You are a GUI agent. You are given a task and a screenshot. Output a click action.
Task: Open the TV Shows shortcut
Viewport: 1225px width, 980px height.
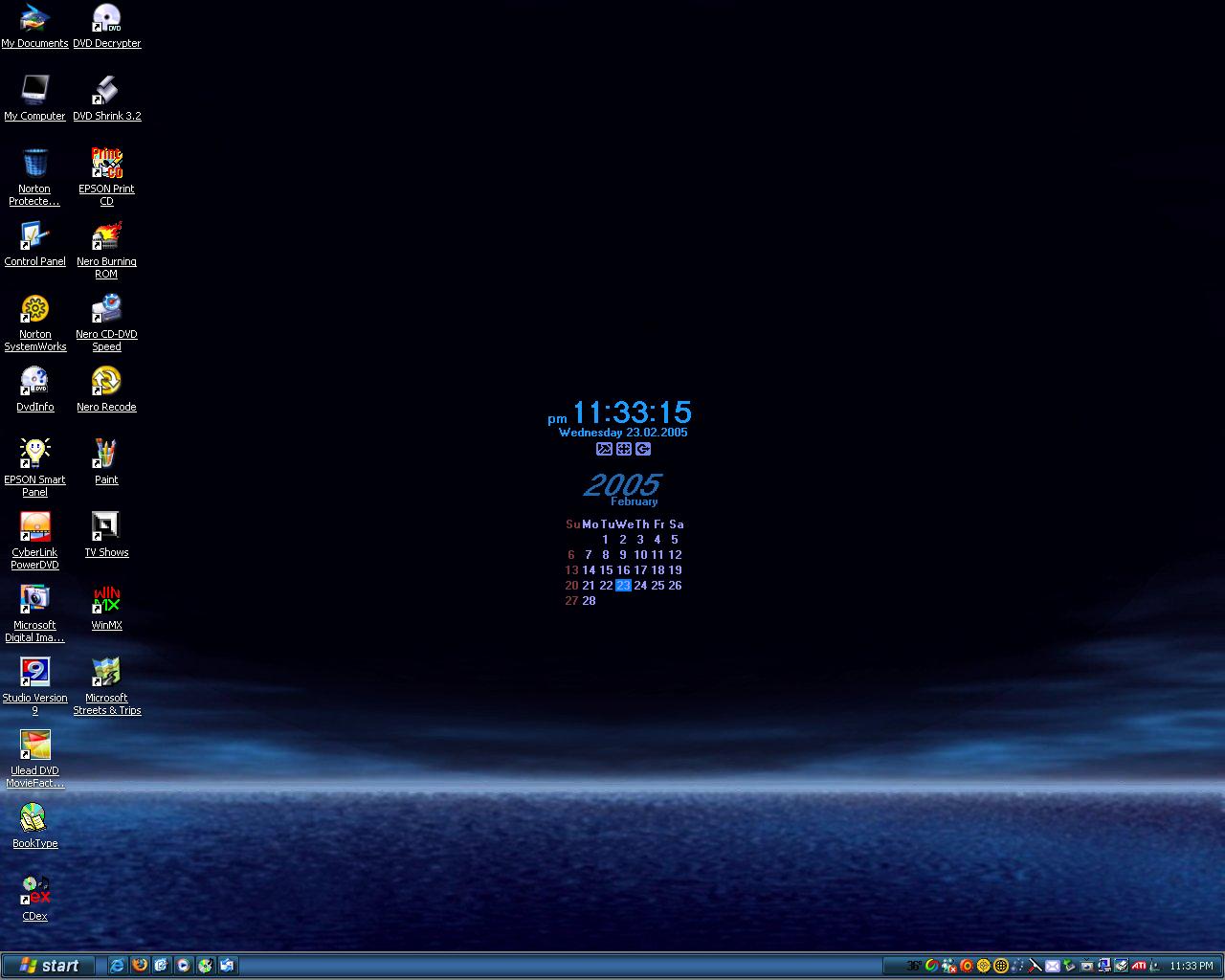pos(106,535)
